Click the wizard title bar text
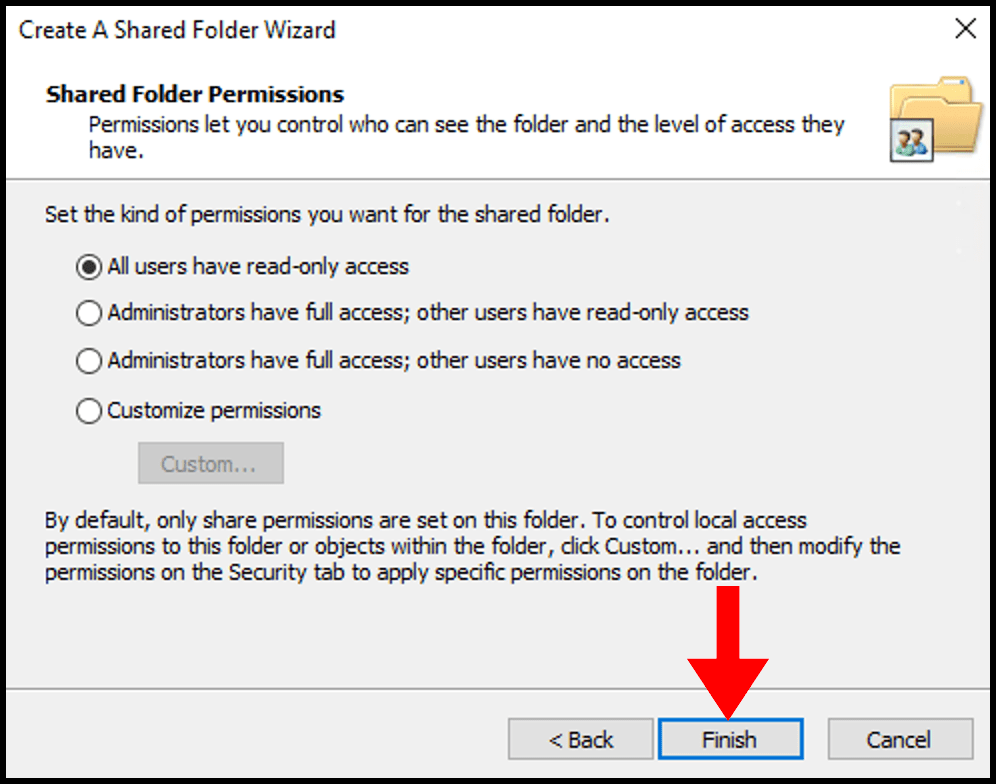 click(x=176, y=30)
